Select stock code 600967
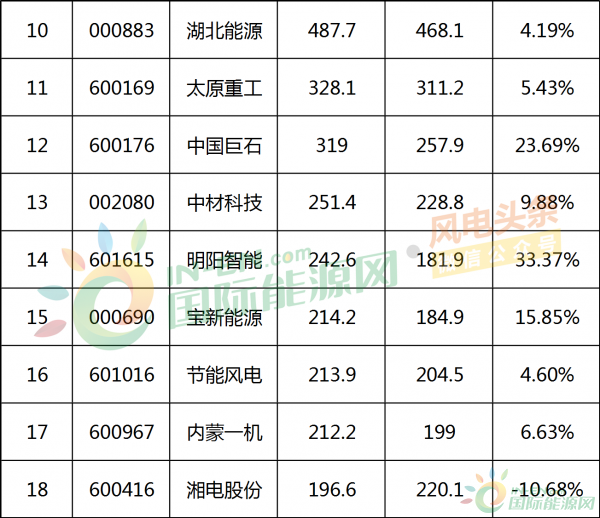The image size is (600, 518). tap(122, 432)
